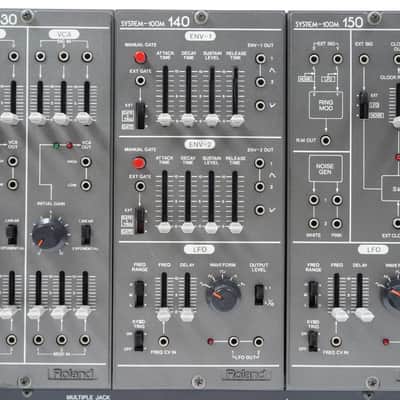
Task: Click LFO OUT jack 1 on module 140
Action: [x=233, y=341]
